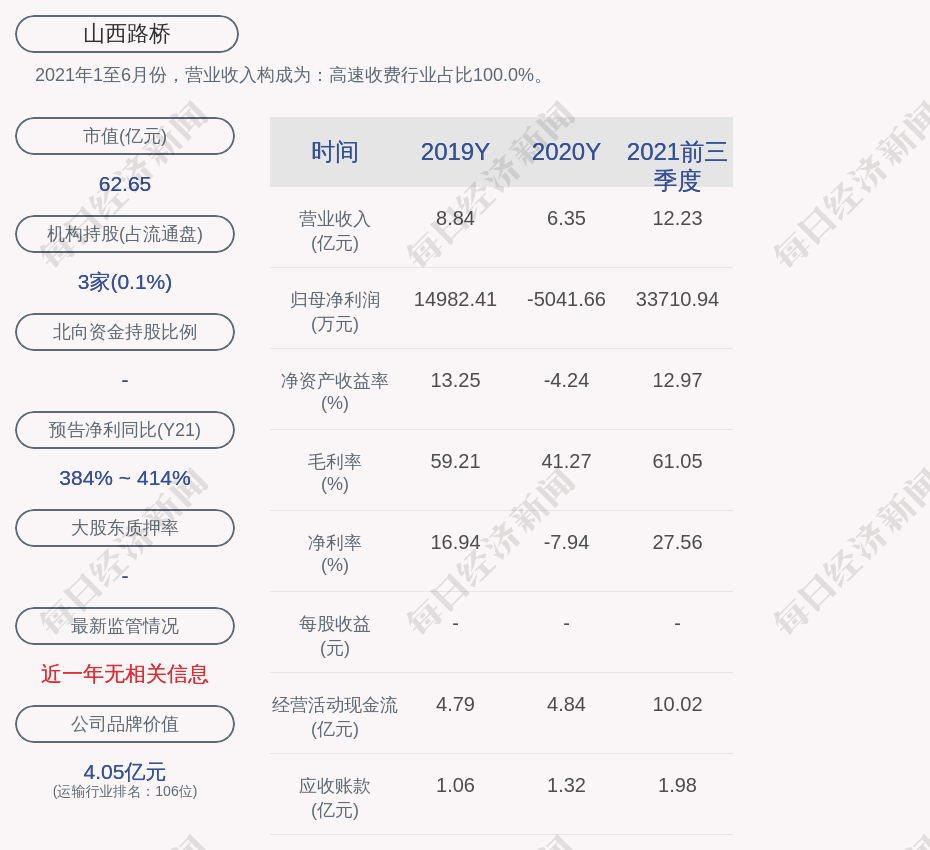Click the market value 62.65
The height and width of the screenshot is (850, 930).
point(125,184)
